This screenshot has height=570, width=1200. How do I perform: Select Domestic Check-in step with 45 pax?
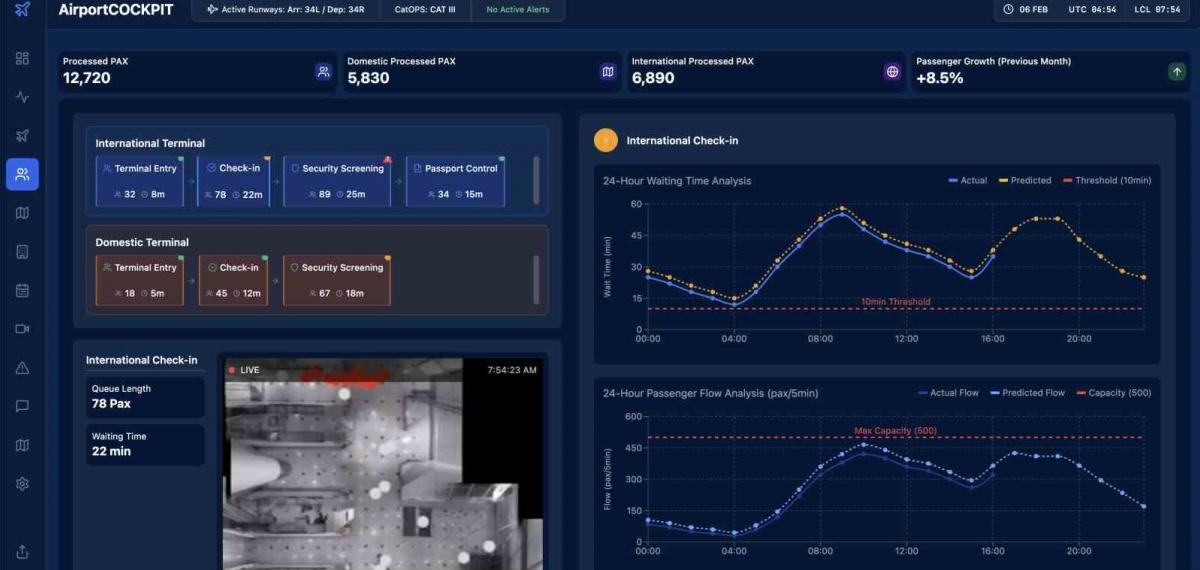point(233,280)
